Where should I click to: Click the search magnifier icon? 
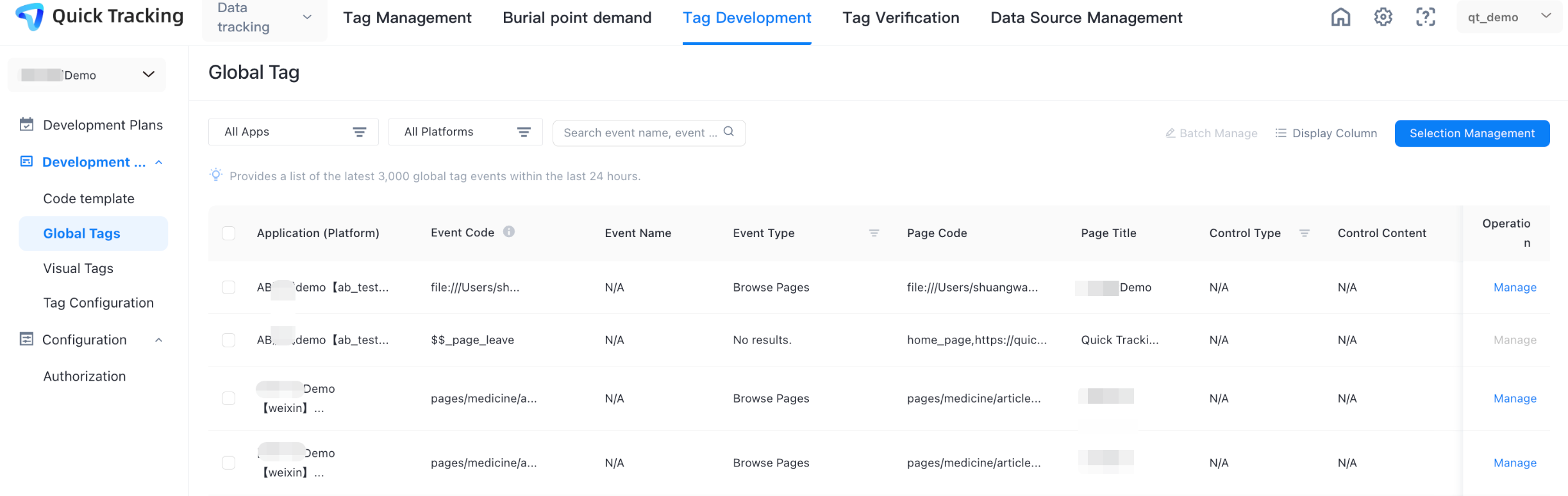click(x=729, y=132)
